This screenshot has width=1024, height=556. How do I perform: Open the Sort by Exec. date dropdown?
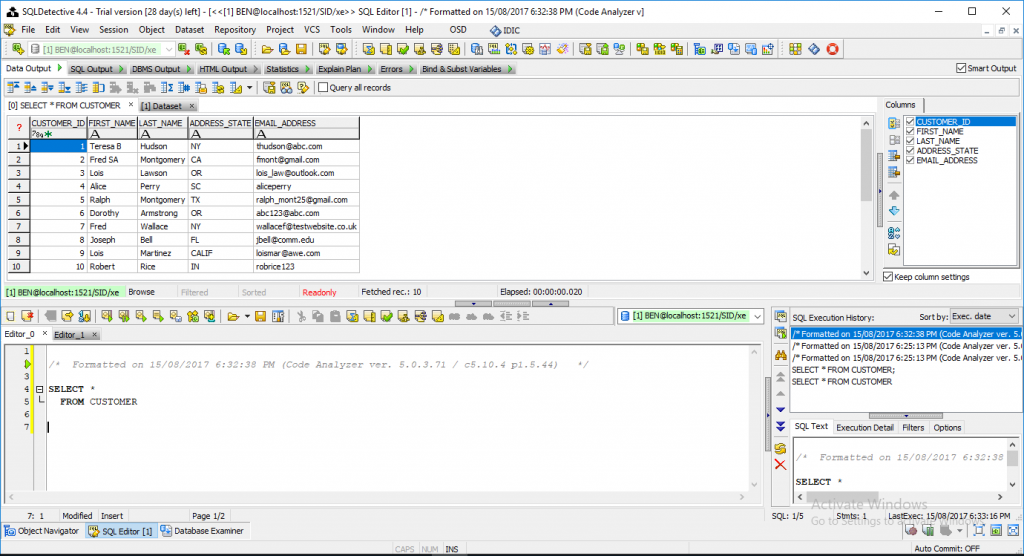(984, 316)
